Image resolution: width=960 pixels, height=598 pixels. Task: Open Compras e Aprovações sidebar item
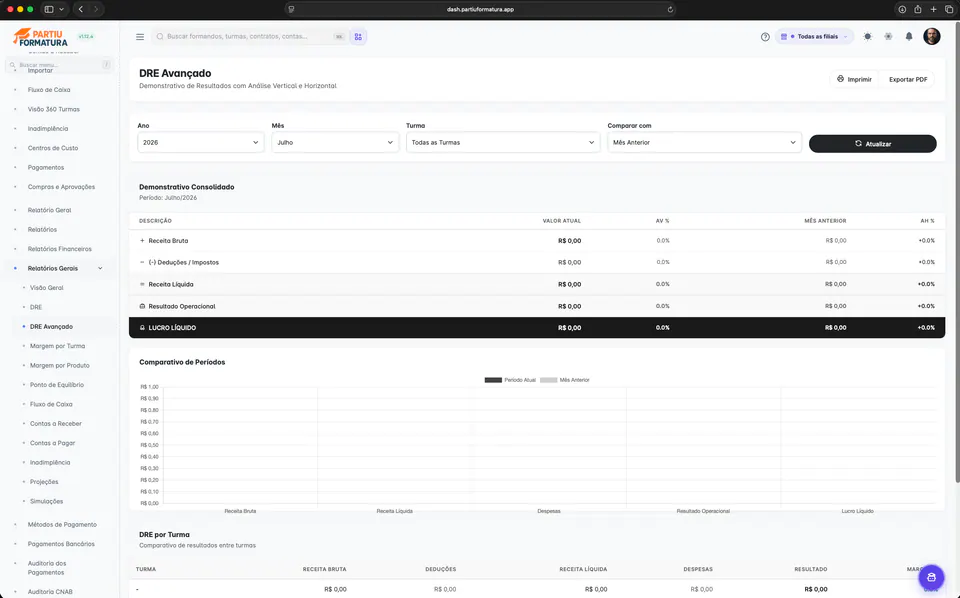point(61,187)
